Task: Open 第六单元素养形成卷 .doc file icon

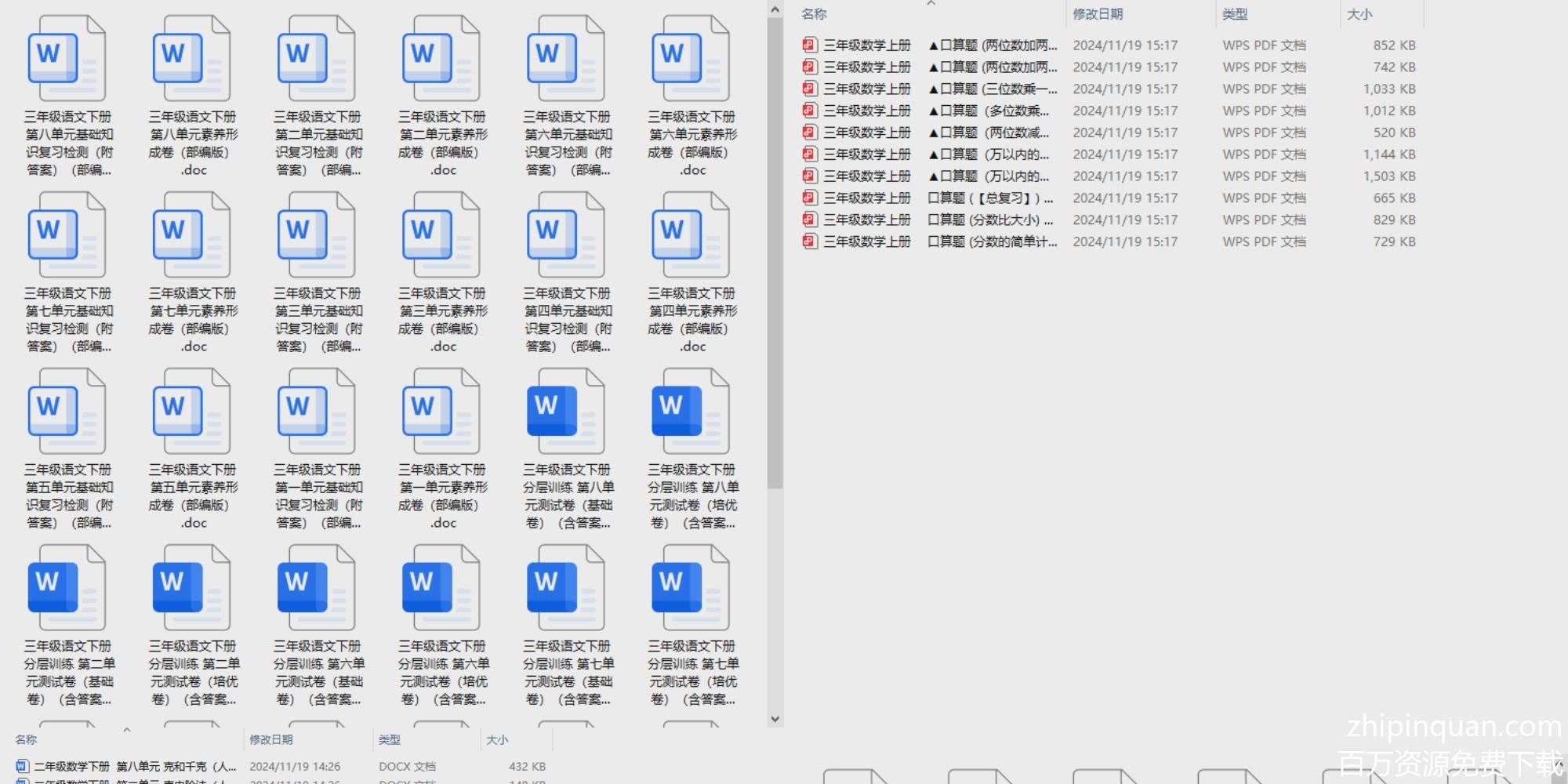Action: [691, 60]
